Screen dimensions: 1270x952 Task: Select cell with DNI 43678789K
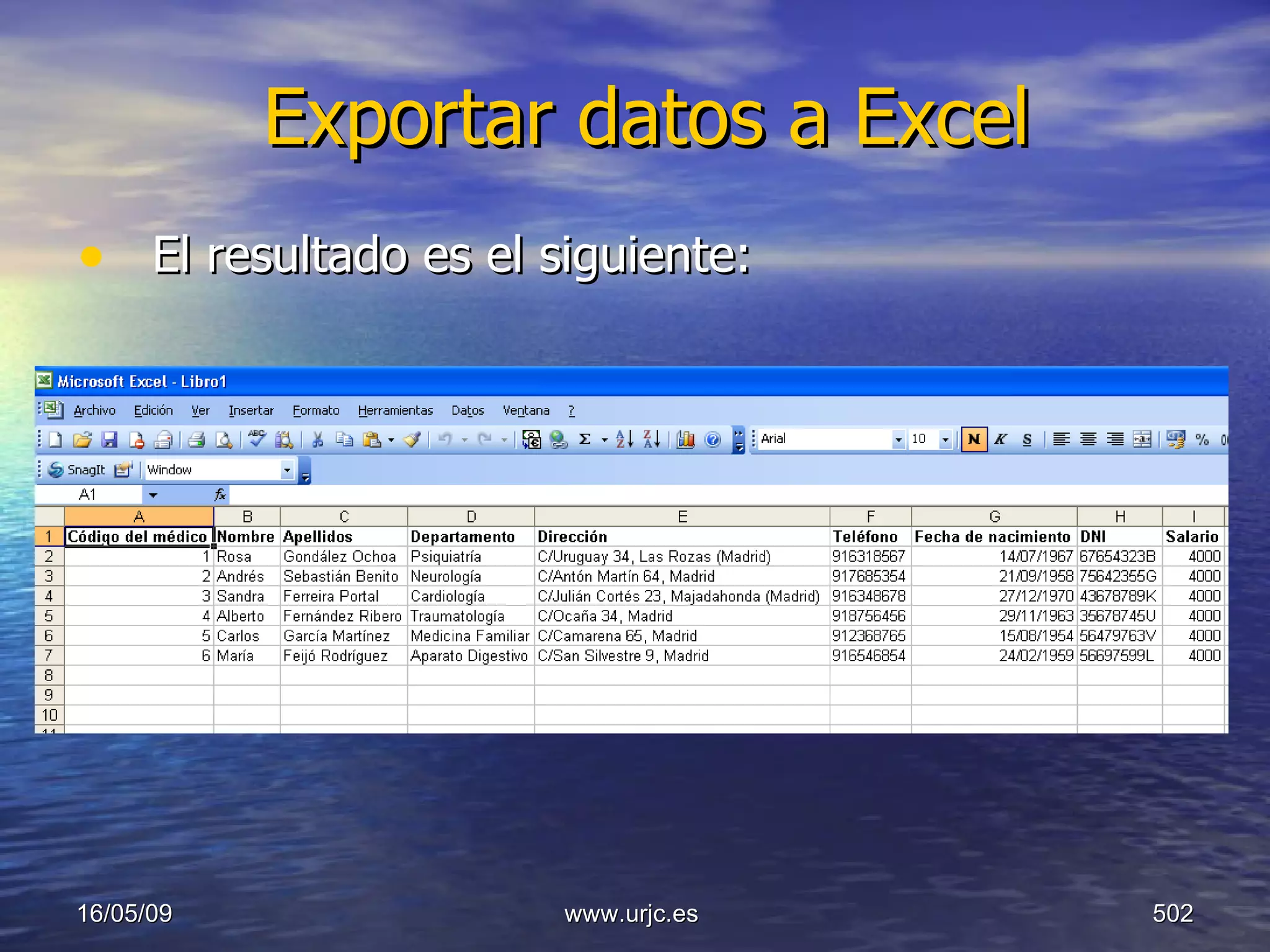click(1119, 596)
